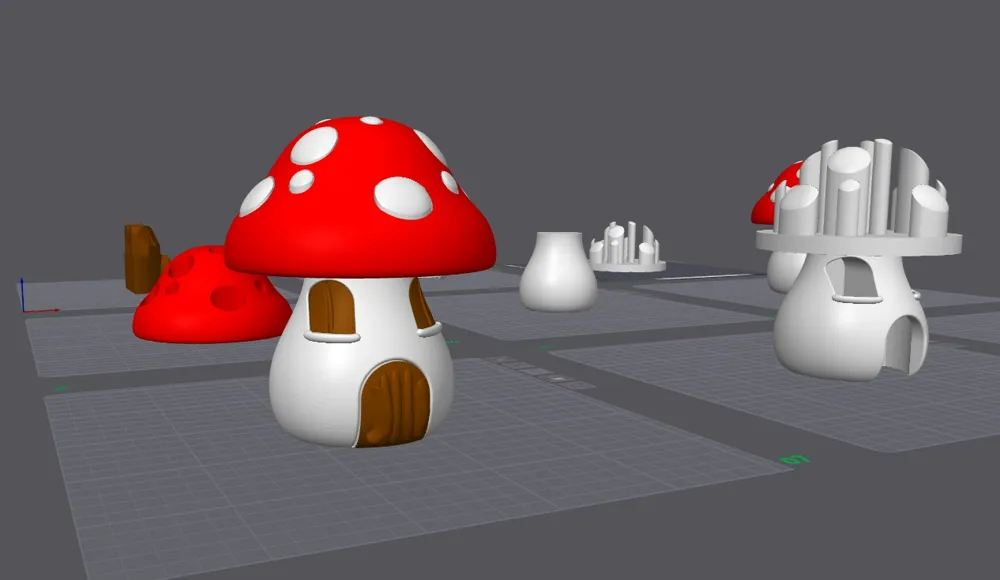Click the arched door opening of the white house
The width and height of the screenshot is (1000, 580).
(x=904, y=345)
